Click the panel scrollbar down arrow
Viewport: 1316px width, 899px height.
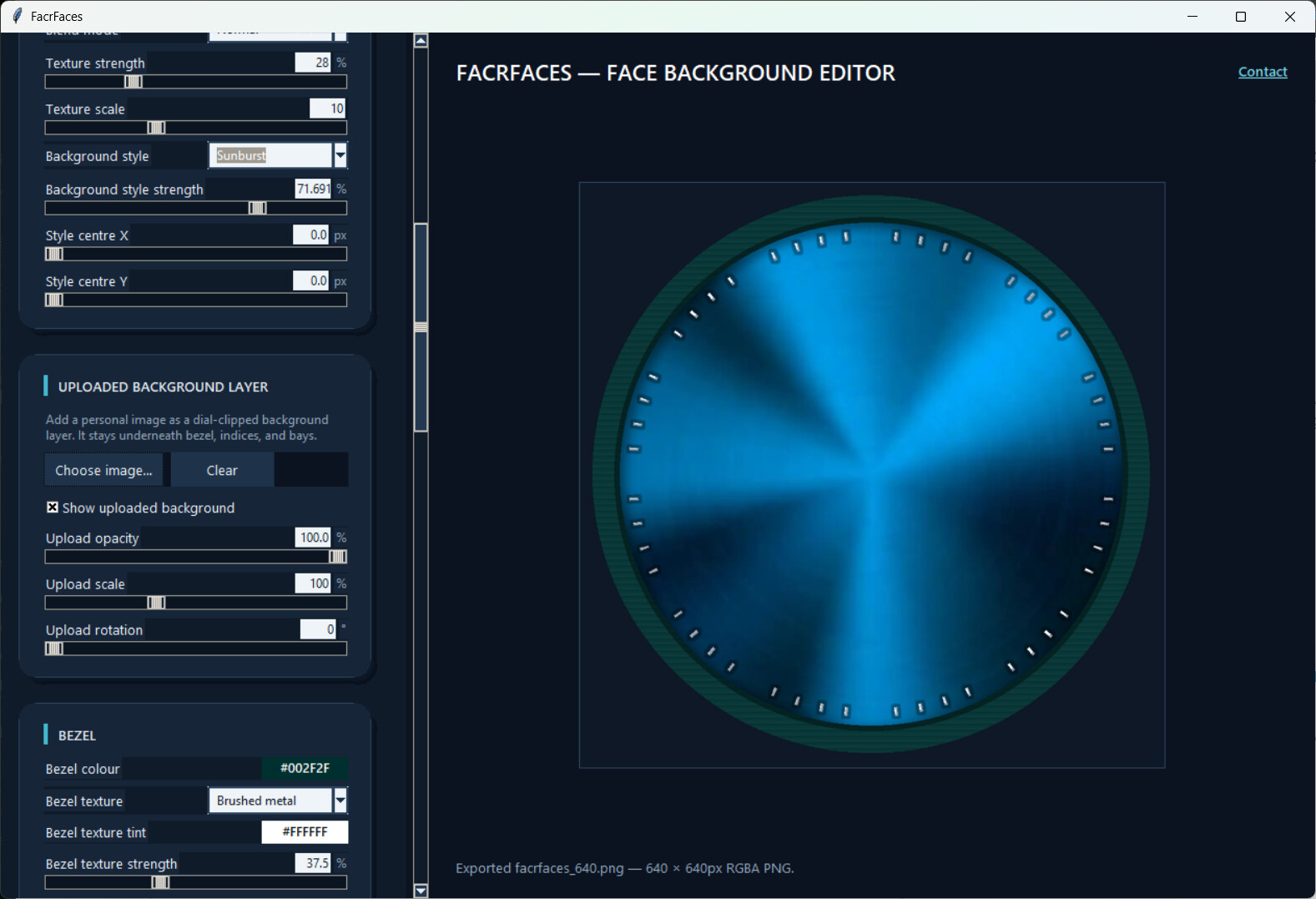point(421,891)
